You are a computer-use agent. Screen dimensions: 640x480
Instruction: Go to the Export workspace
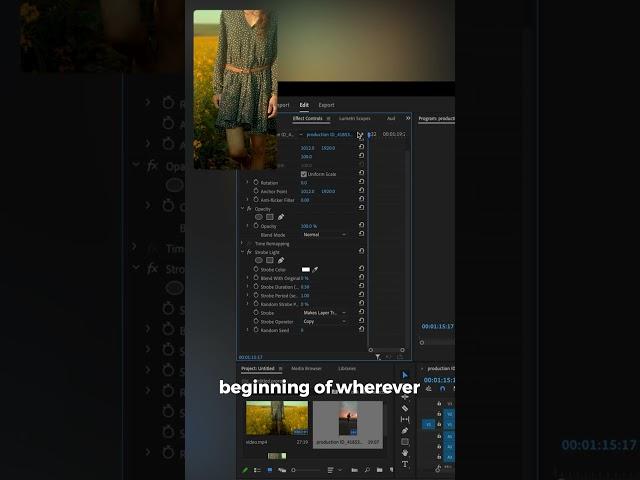(326, 105)
